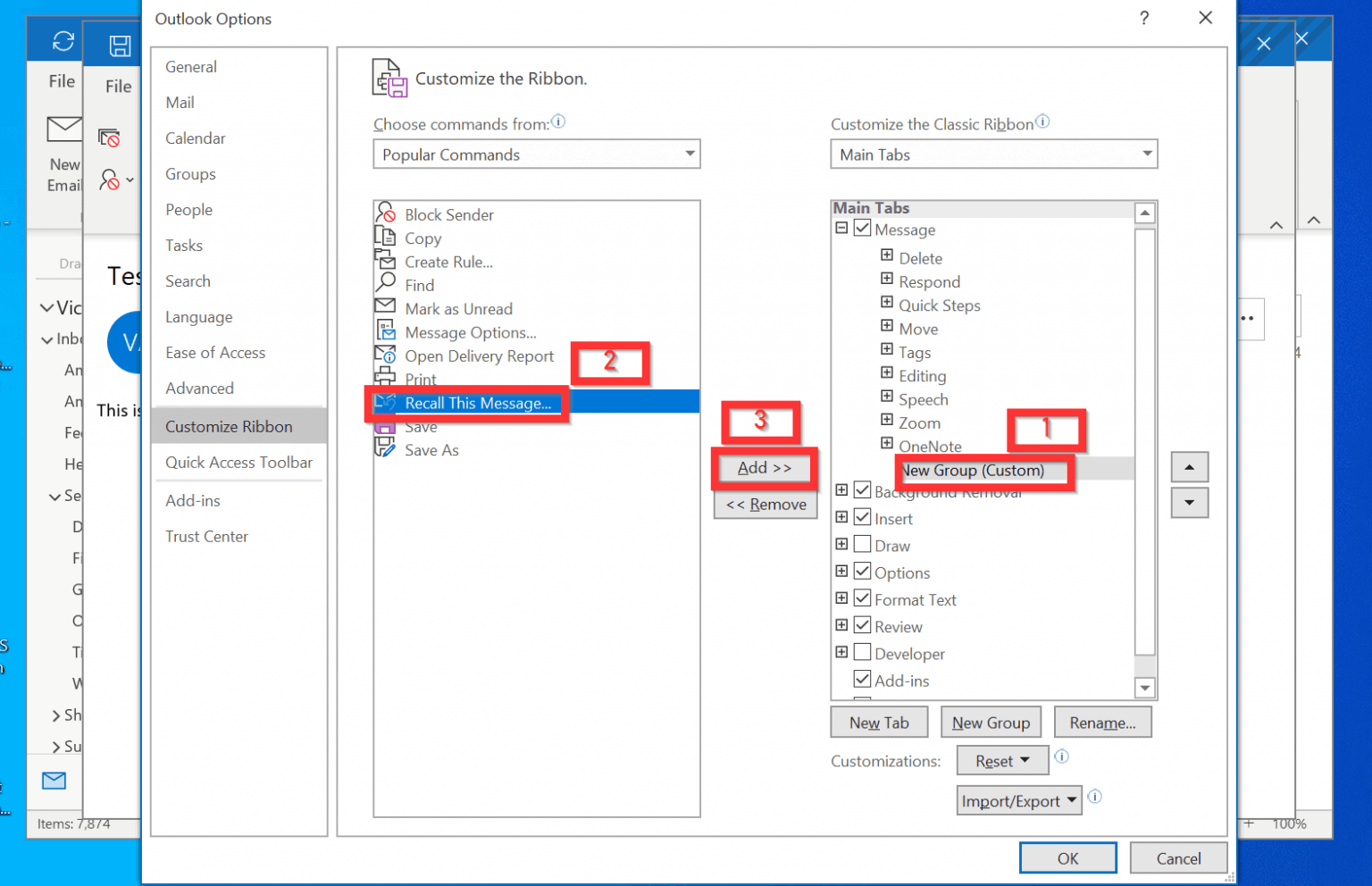Viewport: 1372px width, 886px height.
Task: Choose the Save As command icon
Action: pyautogui.click(x=385, y=449)
